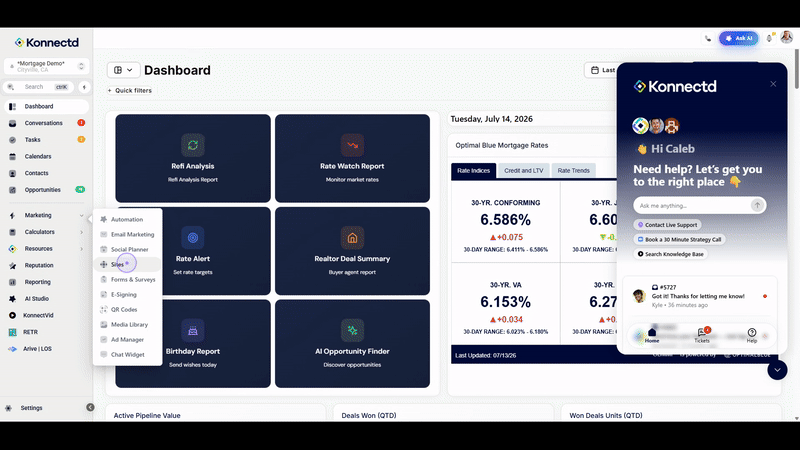Close the Konnectd help widget
This screenshot has width=800, height=450.
pyautogui.click(x=773, y=84)
